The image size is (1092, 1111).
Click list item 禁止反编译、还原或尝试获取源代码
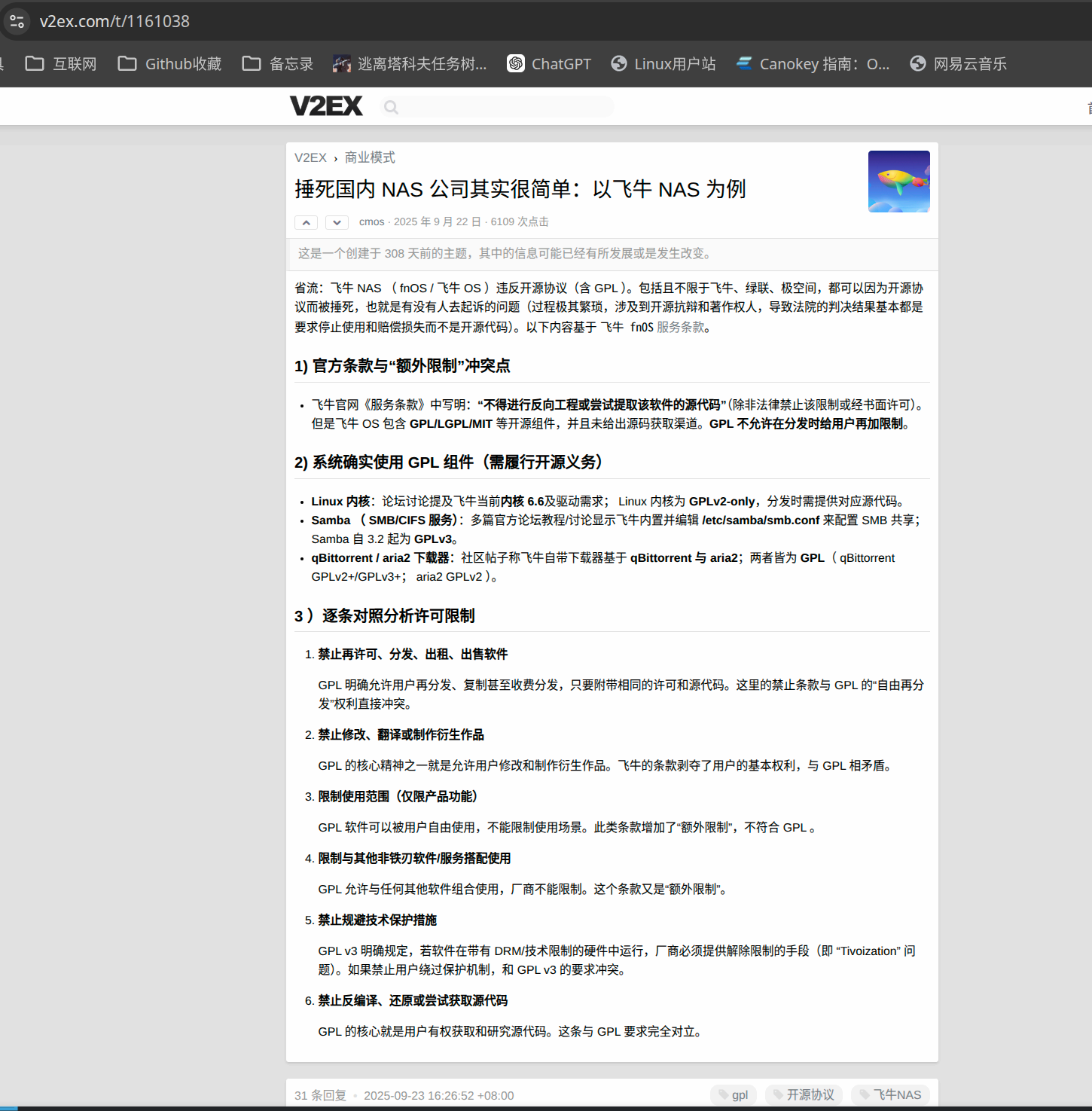click(x=413, y=1000)
